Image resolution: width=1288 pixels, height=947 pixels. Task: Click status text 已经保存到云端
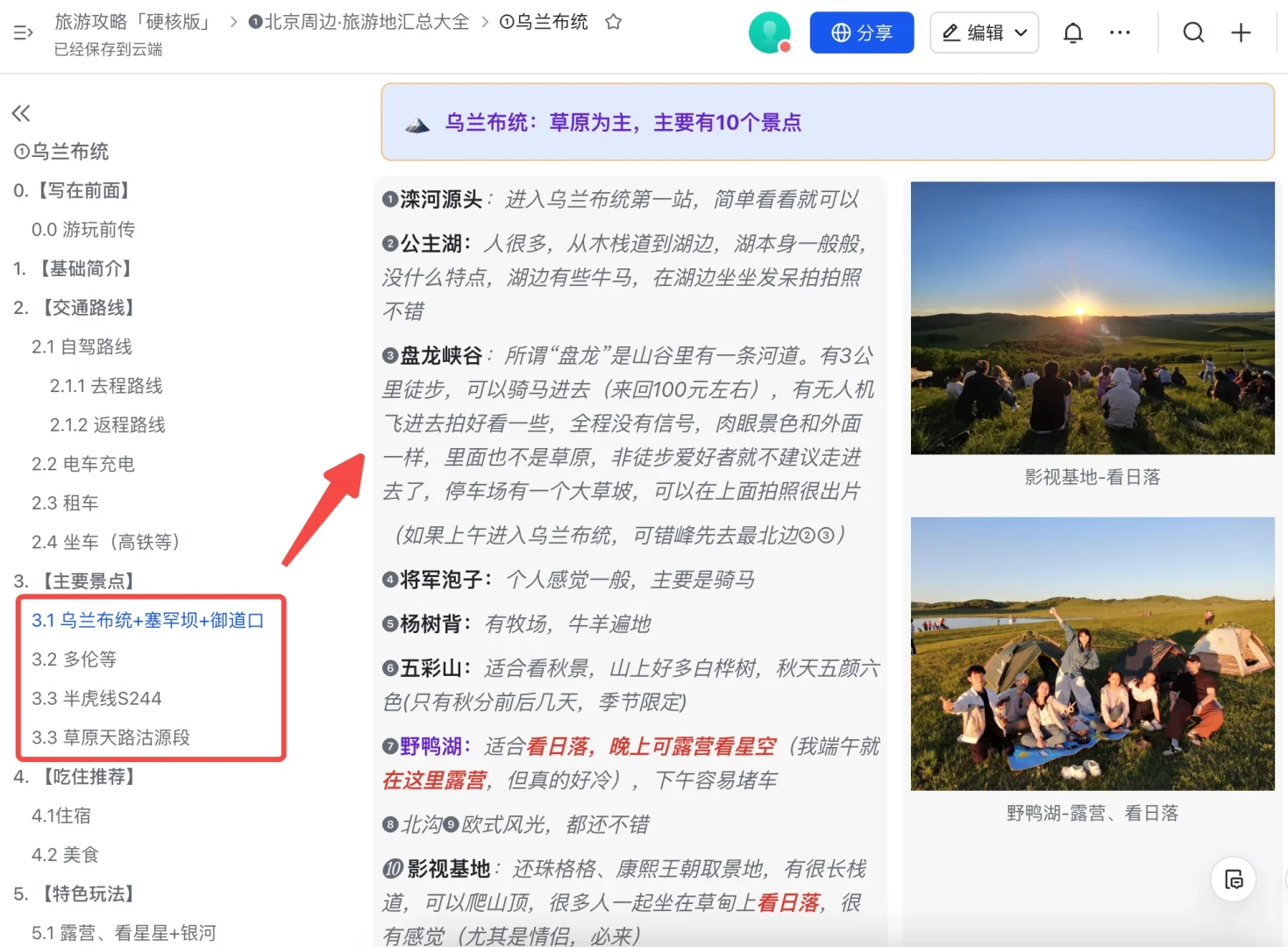109,49
